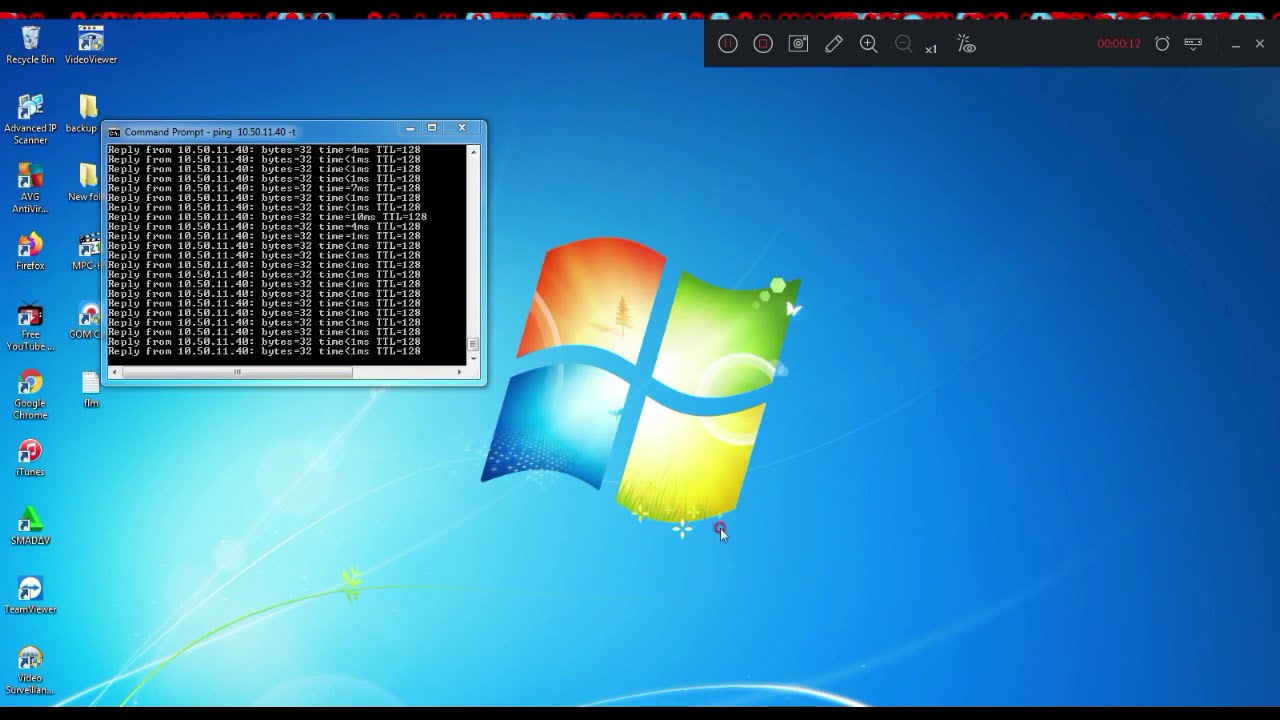Click the Command Prompt horizontal scrollbar thumb
This screenshot has height=720, width=1280.
point(237,372)
